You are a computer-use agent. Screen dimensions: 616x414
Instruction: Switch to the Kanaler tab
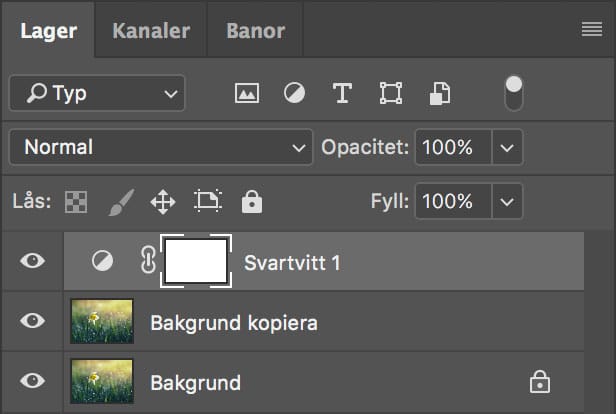[151, 31]
